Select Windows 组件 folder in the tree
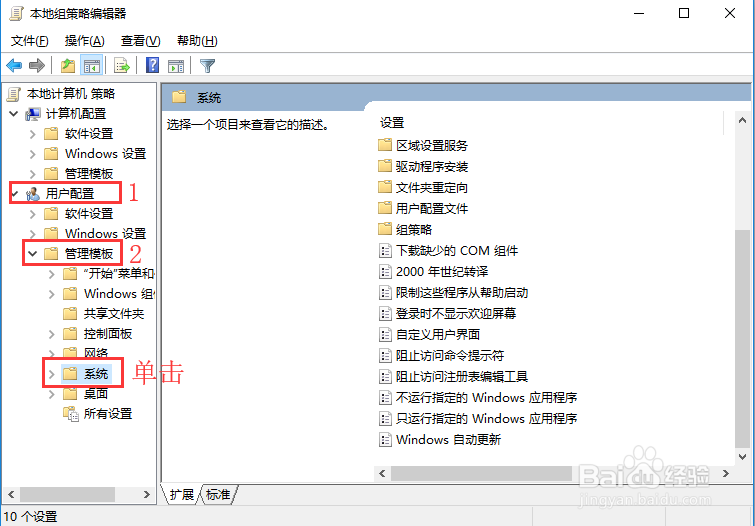The width and height of the screenshot is (755, 526). pos(118,294)
